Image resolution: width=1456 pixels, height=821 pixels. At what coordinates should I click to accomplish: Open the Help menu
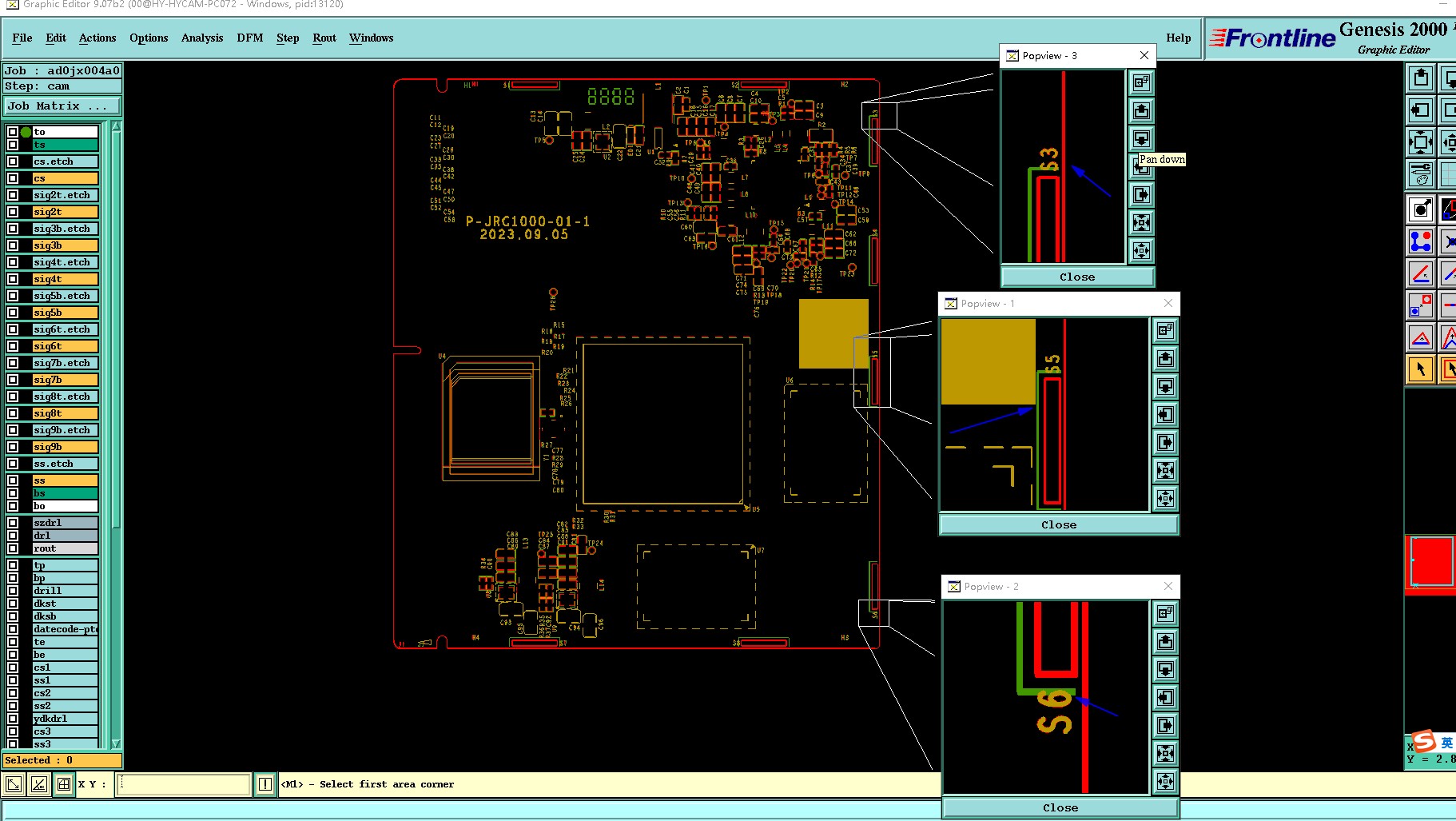pyautogui.click(x=1179, y=38)
